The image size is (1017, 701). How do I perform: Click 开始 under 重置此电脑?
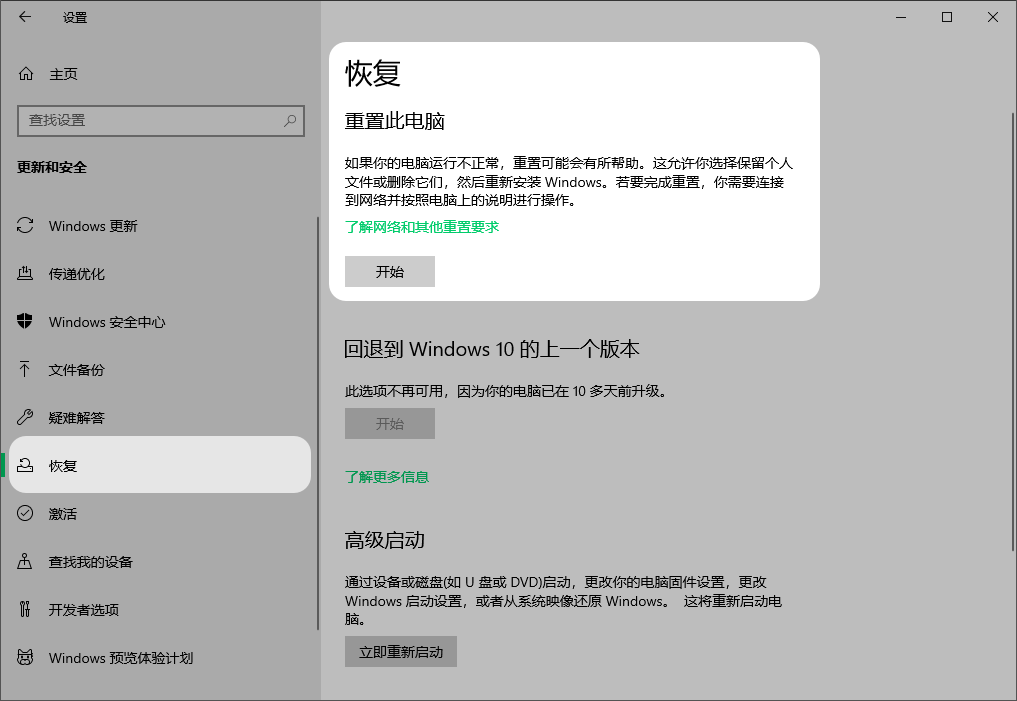click(390, 272)
